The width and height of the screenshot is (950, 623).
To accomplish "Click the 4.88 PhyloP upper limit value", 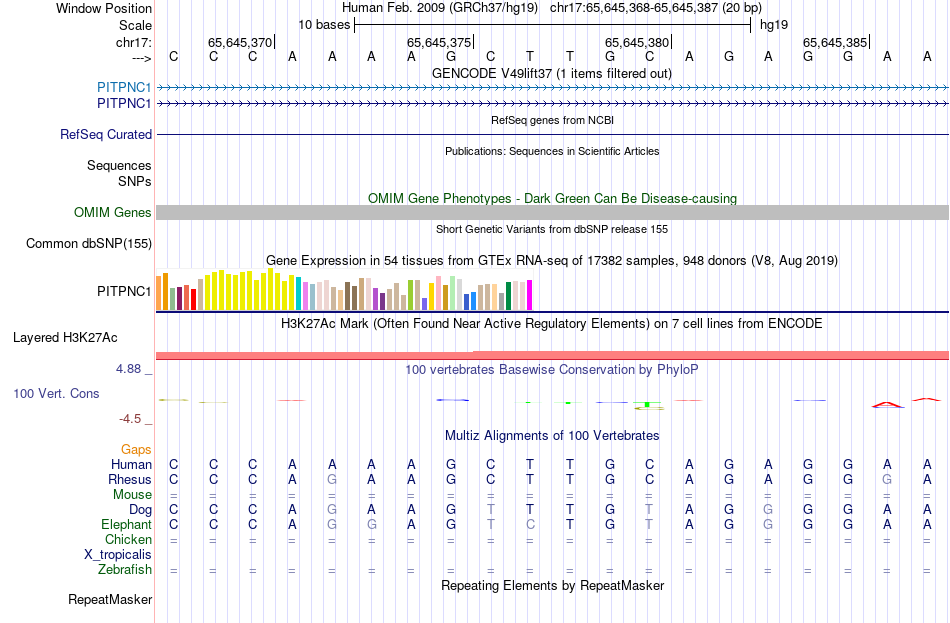I will coord(128,369).
